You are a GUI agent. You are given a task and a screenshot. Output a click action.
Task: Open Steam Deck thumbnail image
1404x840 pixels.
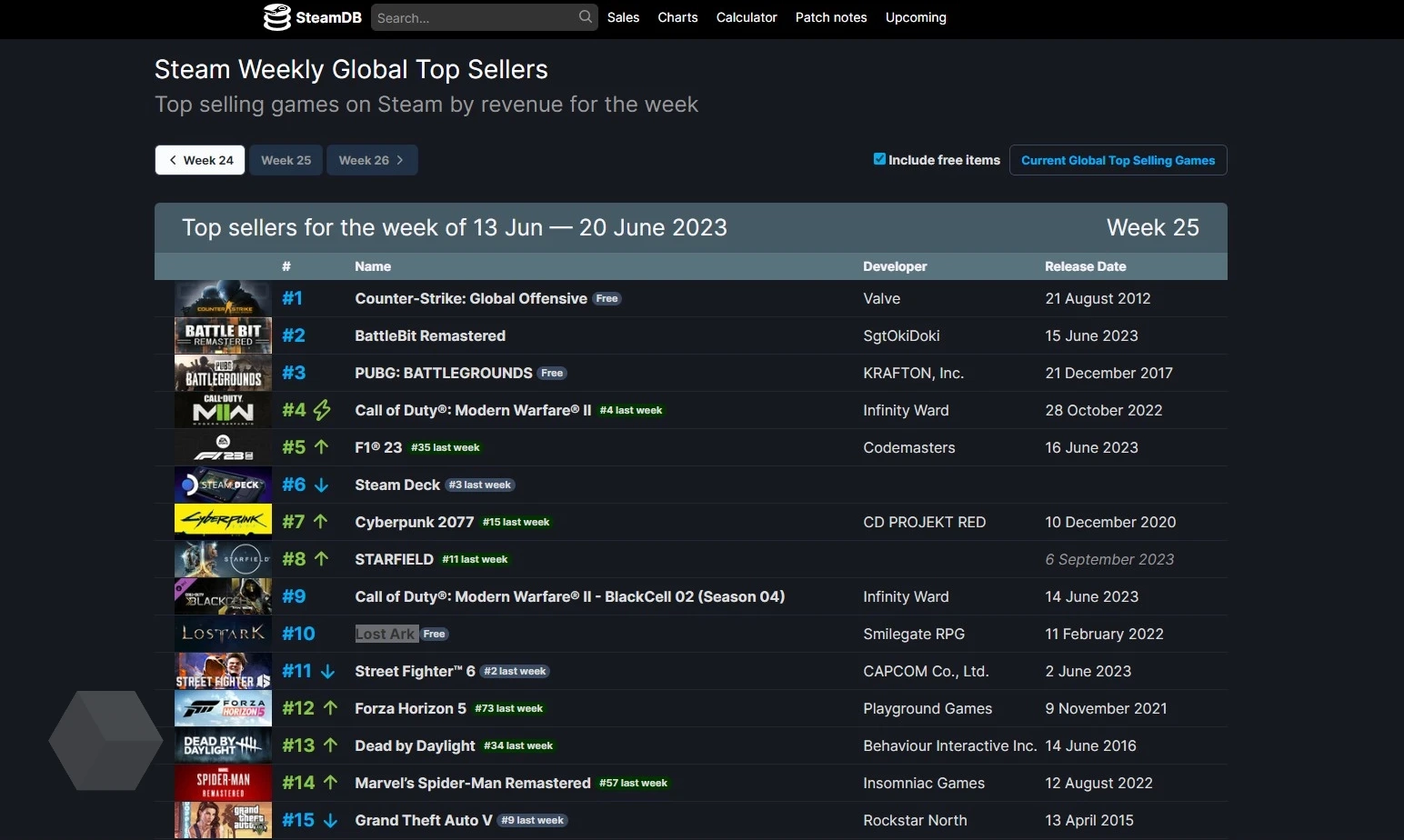(223, 485)
